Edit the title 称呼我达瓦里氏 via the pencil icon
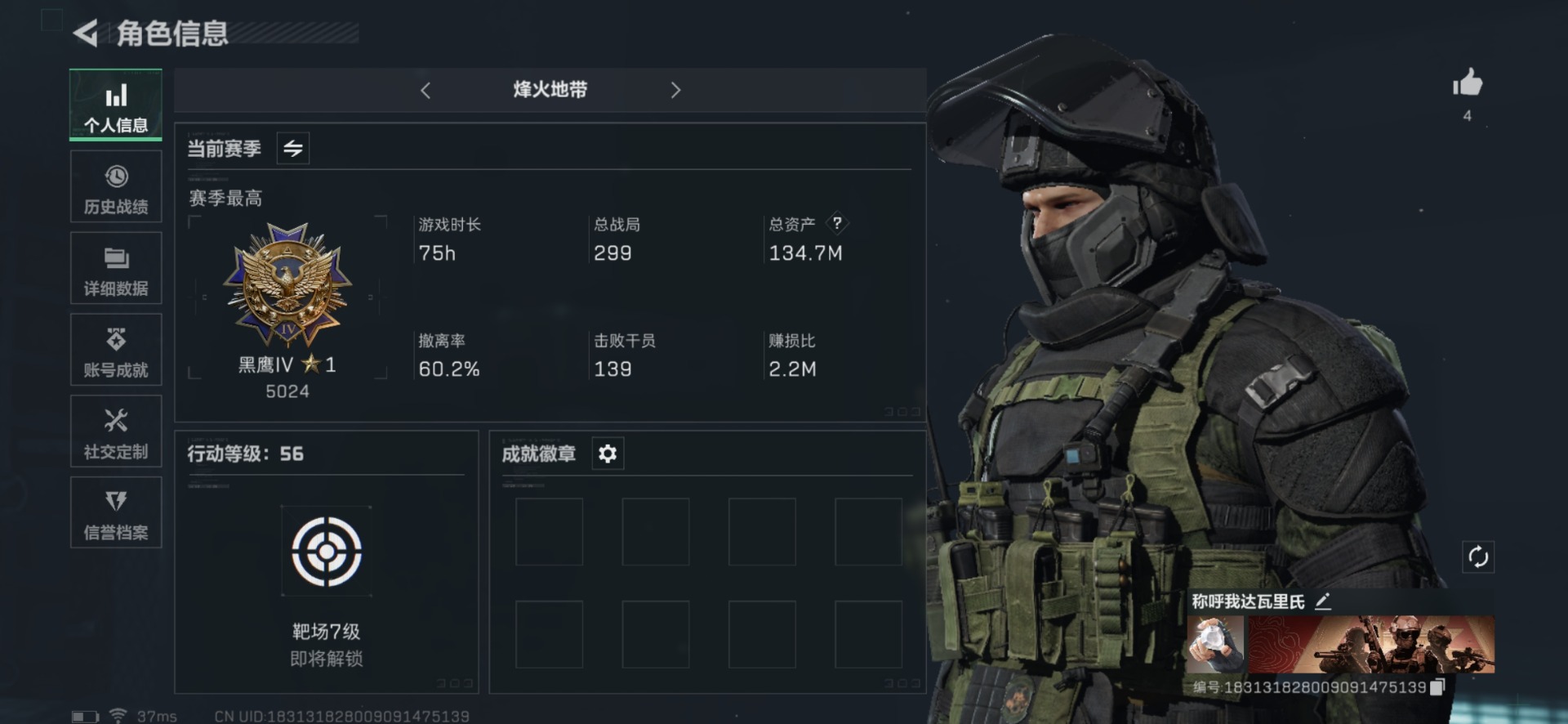The height and width of the screenshot is (724, 1568). pyautogui.click(x=1323, y=601)
